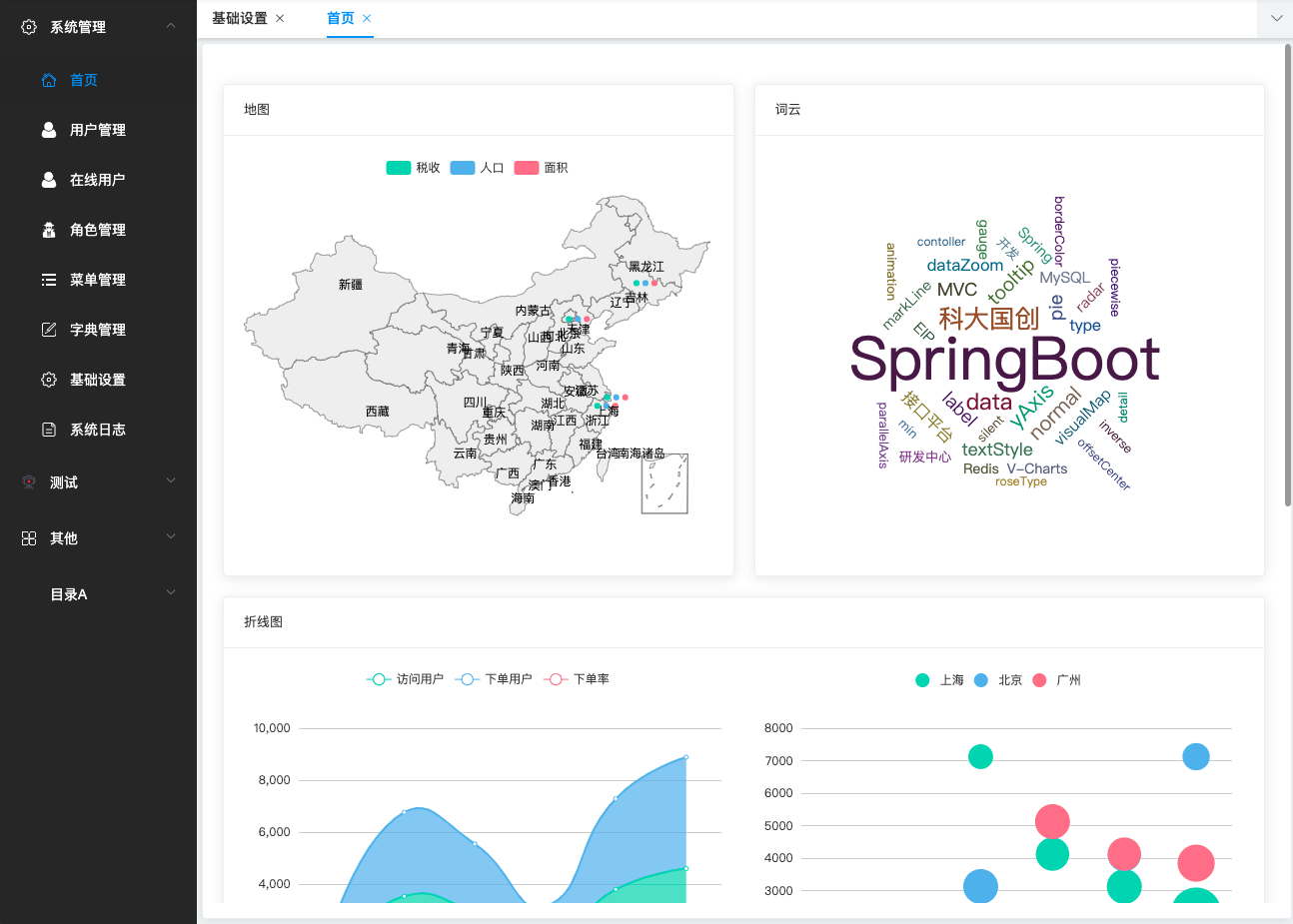Close the 基础设置 tab
Screen dimensions: 1293x924
coord(280,18)
